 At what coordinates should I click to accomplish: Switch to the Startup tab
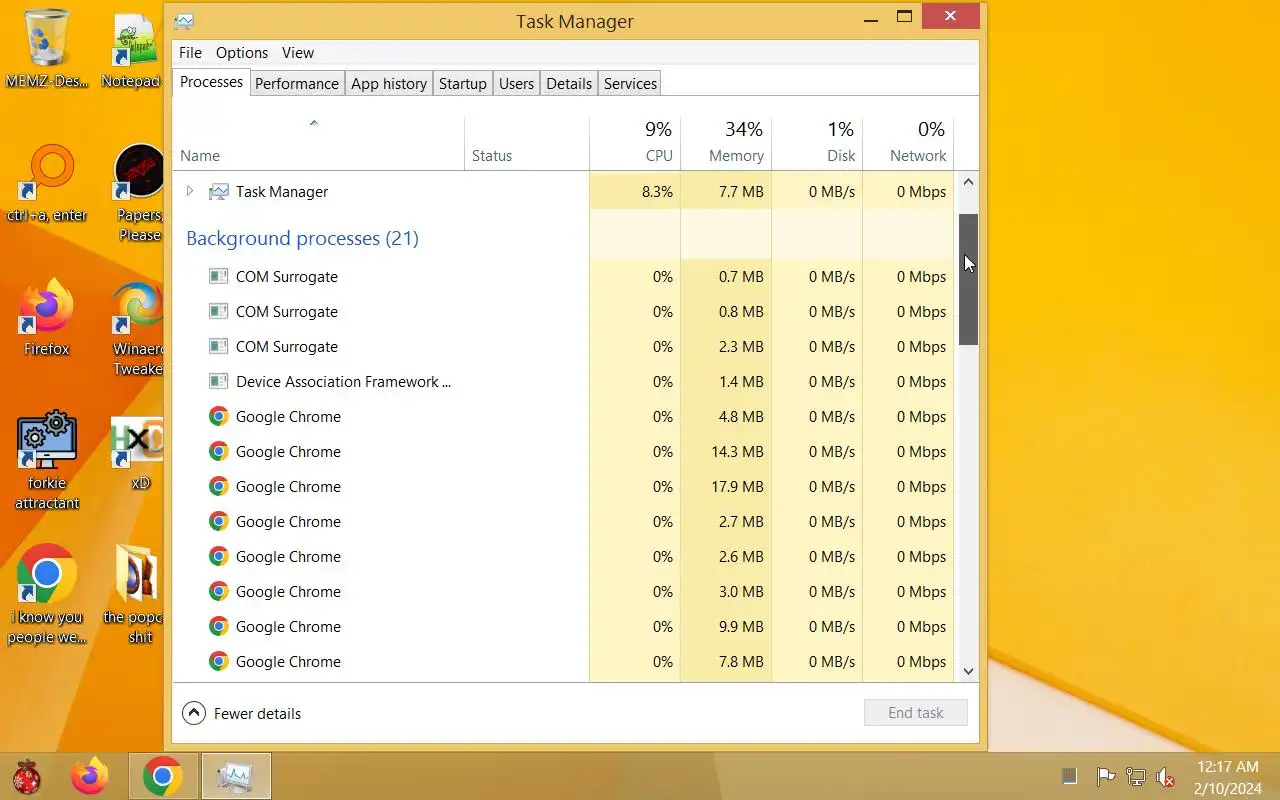[463, 83]
